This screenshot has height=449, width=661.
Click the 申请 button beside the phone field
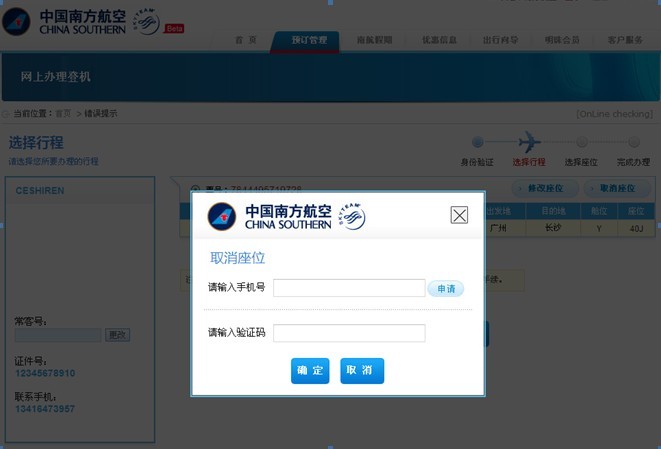pyautogui.click(x=446, y=289)
